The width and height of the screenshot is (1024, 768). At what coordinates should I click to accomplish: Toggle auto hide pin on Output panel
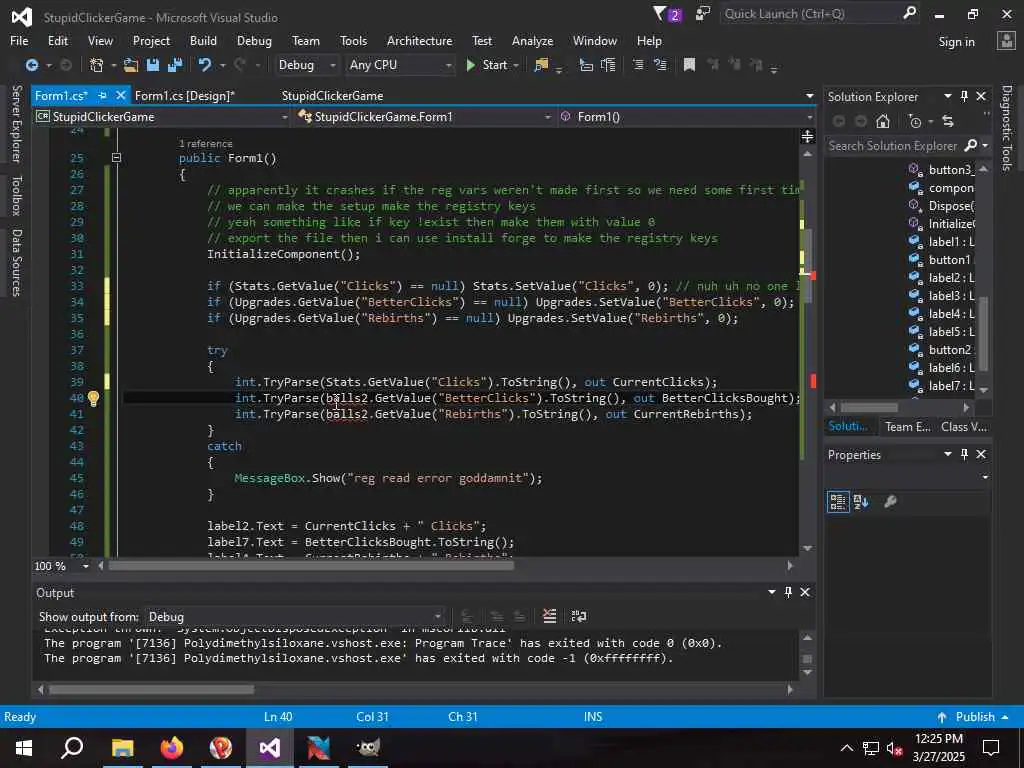pyautogui.click(x=788, y=592)
